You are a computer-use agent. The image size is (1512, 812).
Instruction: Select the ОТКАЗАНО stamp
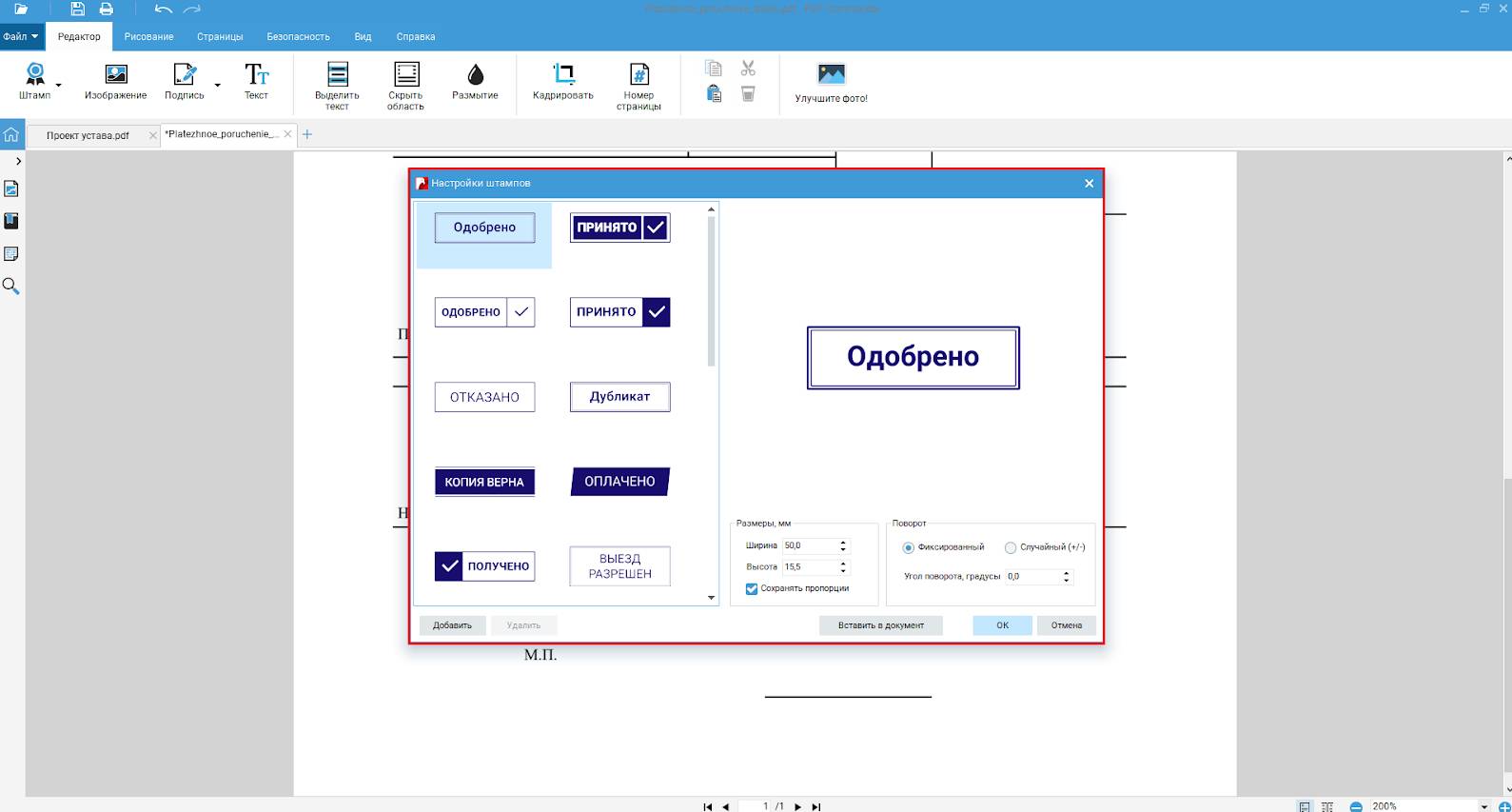coord(484,397)
